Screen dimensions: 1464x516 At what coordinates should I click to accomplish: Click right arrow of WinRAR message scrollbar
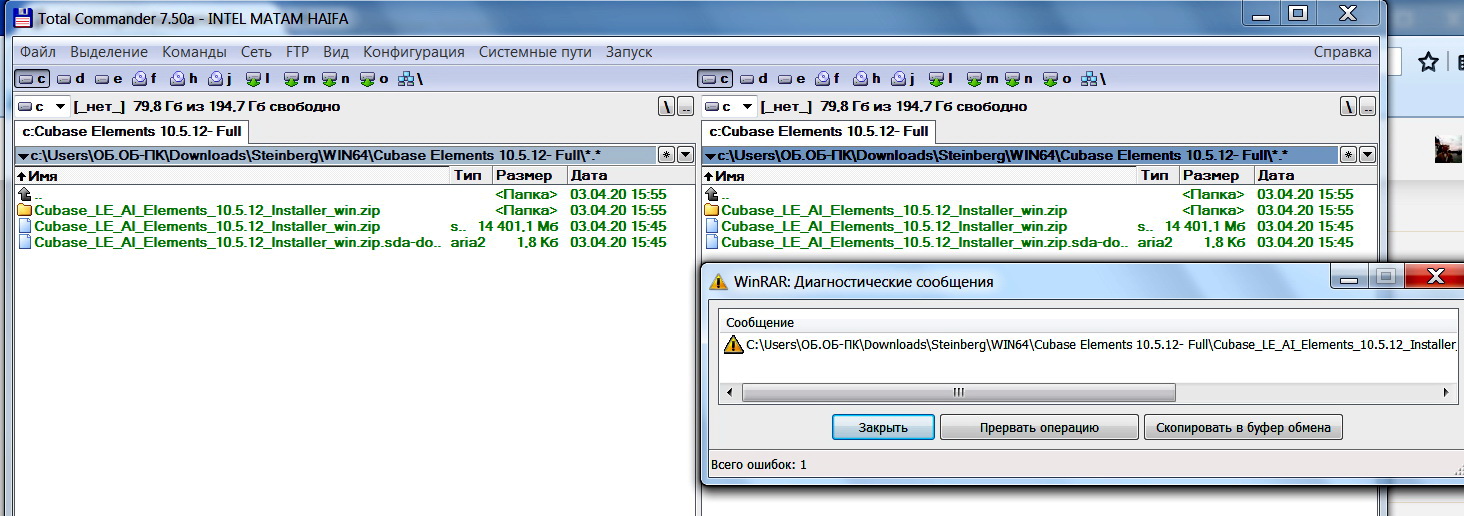(1447, 392)
